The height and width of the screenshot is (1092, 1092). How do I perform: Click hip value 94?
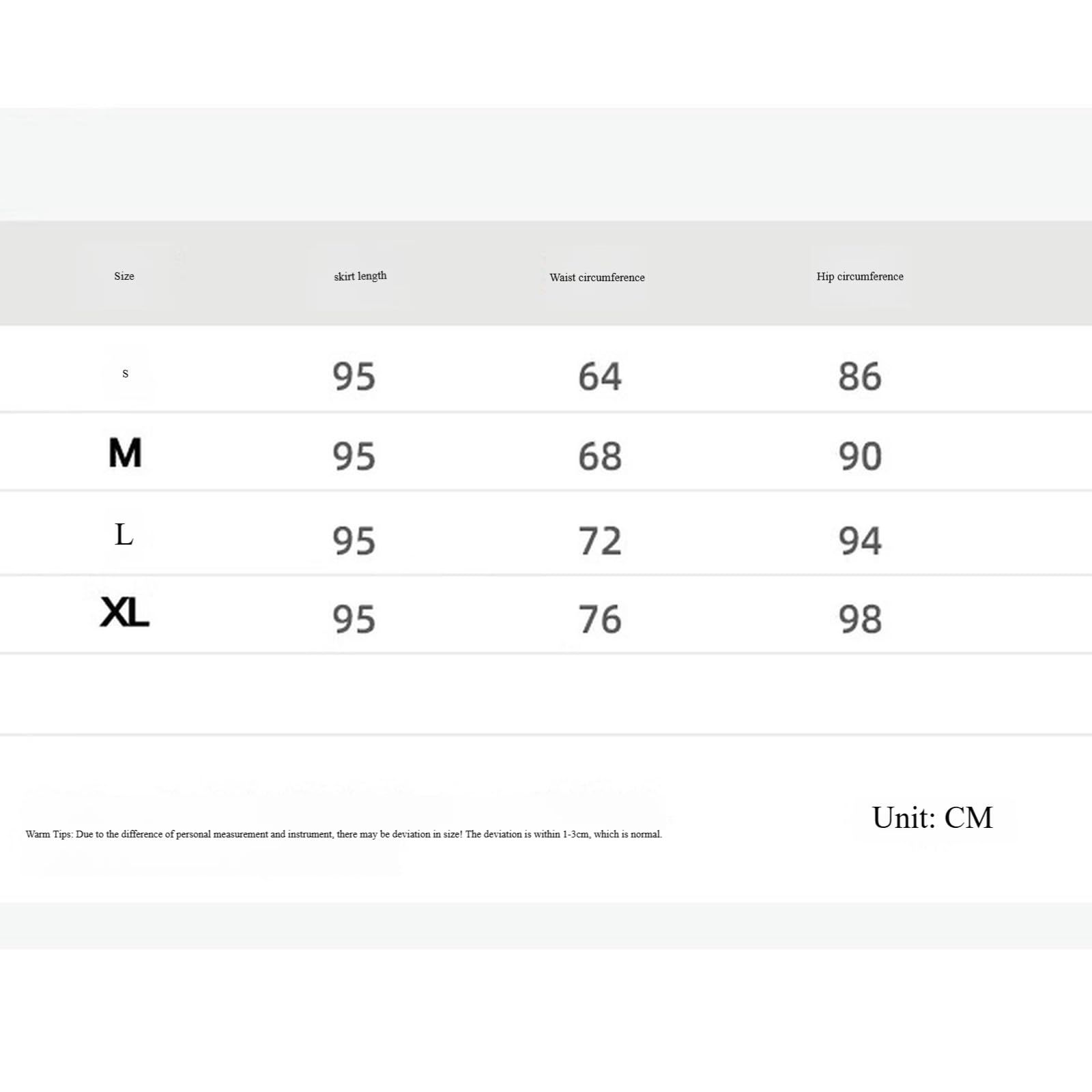click(x=860, y=541)
